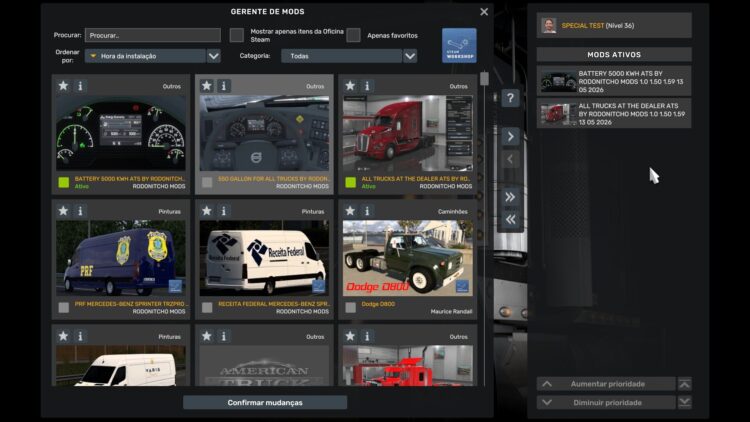Favorite the All Trucks at Dealer mod star
Image resolution: width=750 pixels, height=422 pixels.
point(350,86)
